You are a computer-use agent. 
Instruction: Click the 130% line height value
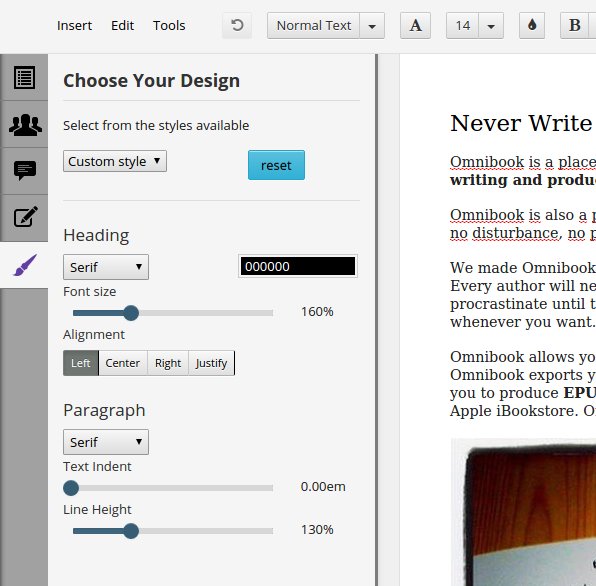[x=317, y=529]
